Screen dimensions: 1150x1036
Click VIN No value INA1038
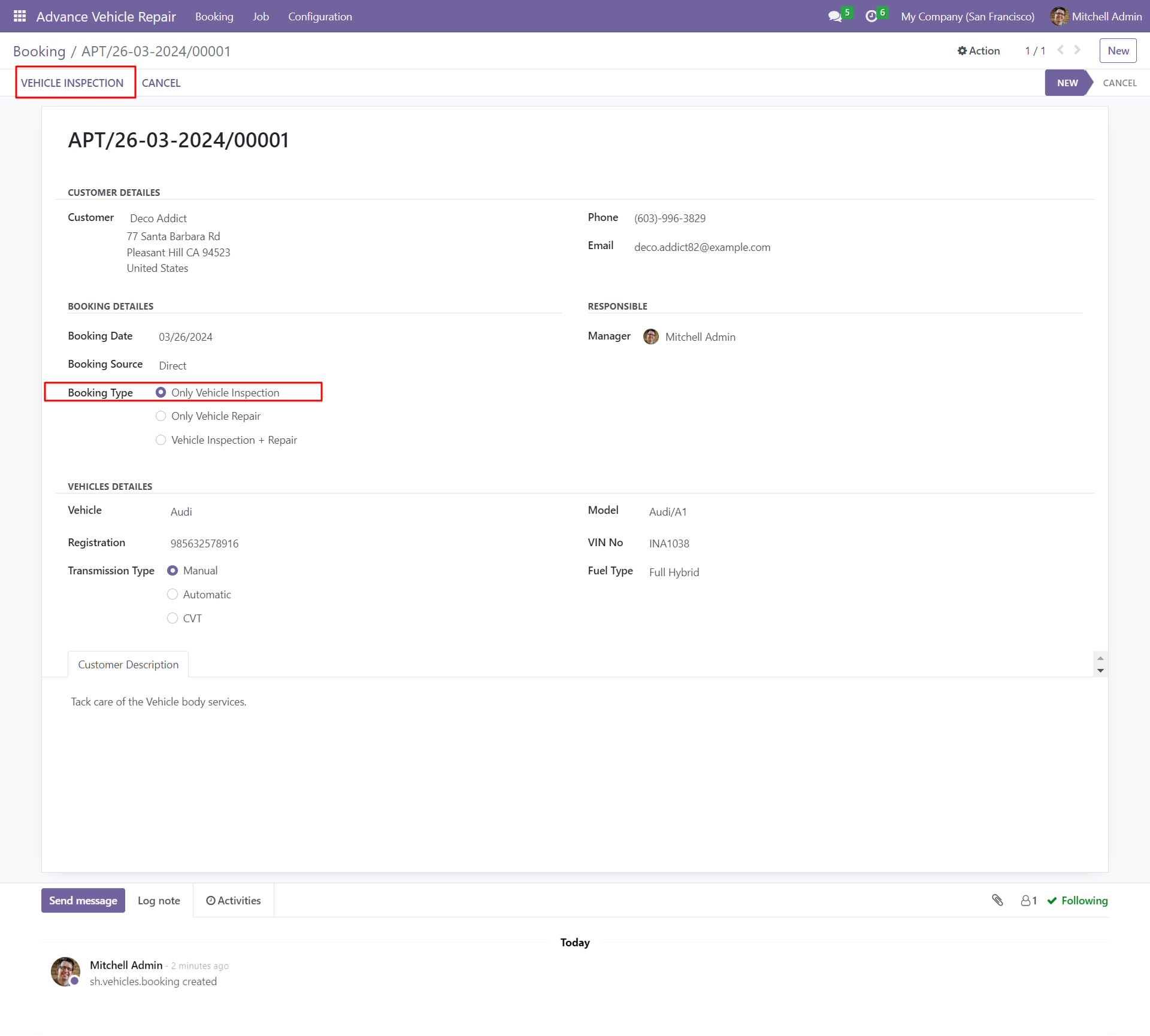tap(669, 543)
